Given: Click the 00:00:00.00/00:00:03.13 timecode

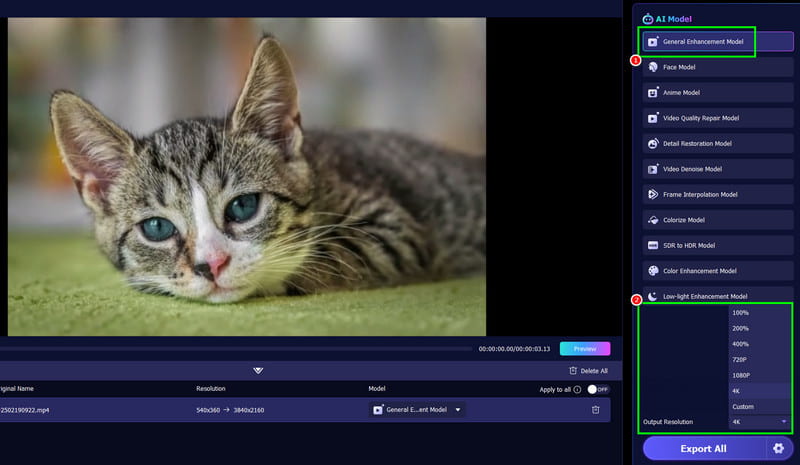Looking at the screenshot, I should coord(514,349).
